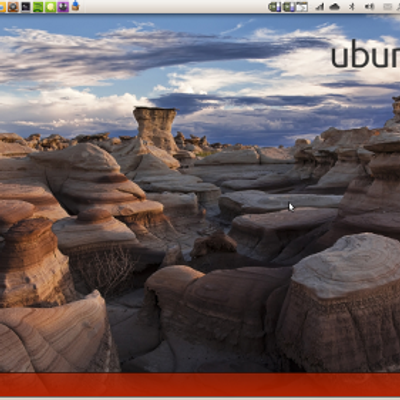Click the first green system monitor applet
Screen dimensions: 400x400
click(275, 7)
